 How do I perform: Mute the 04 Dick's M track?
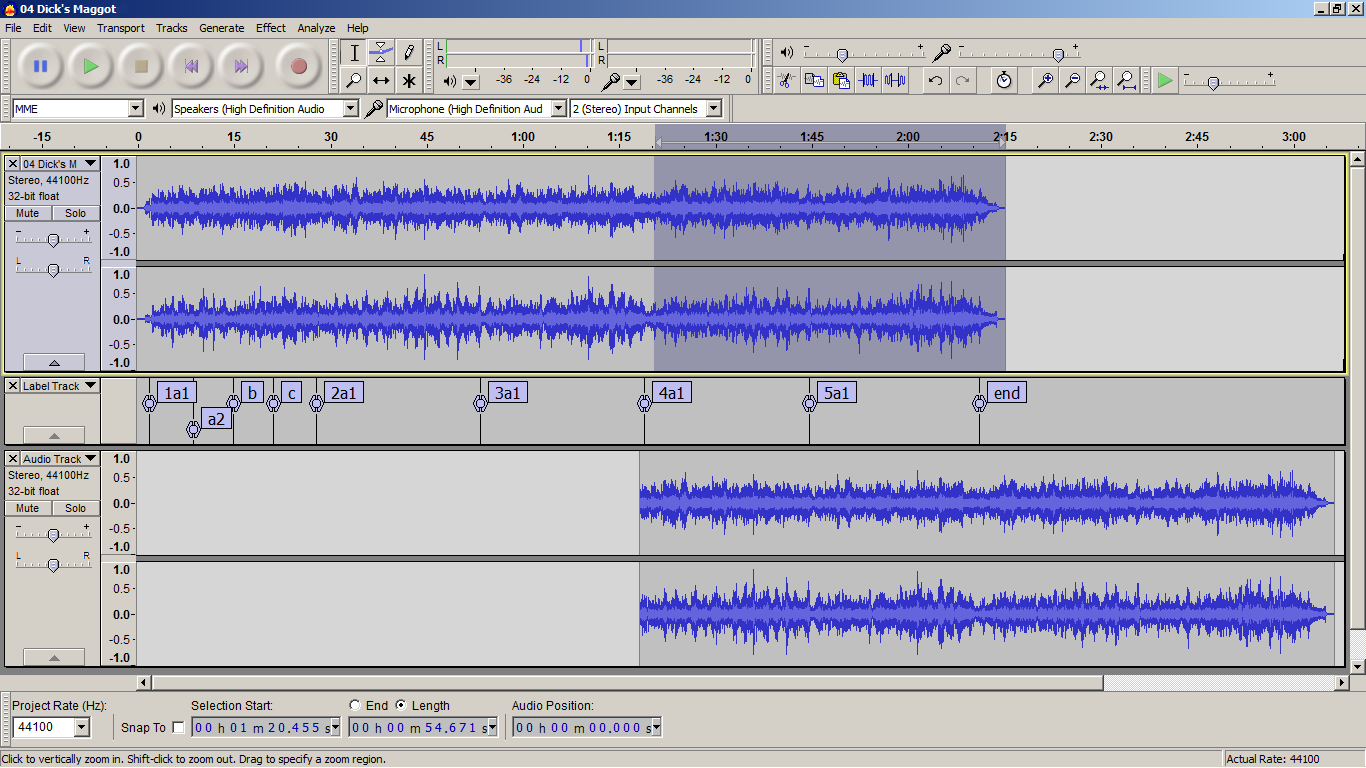(x=28, y=213)
